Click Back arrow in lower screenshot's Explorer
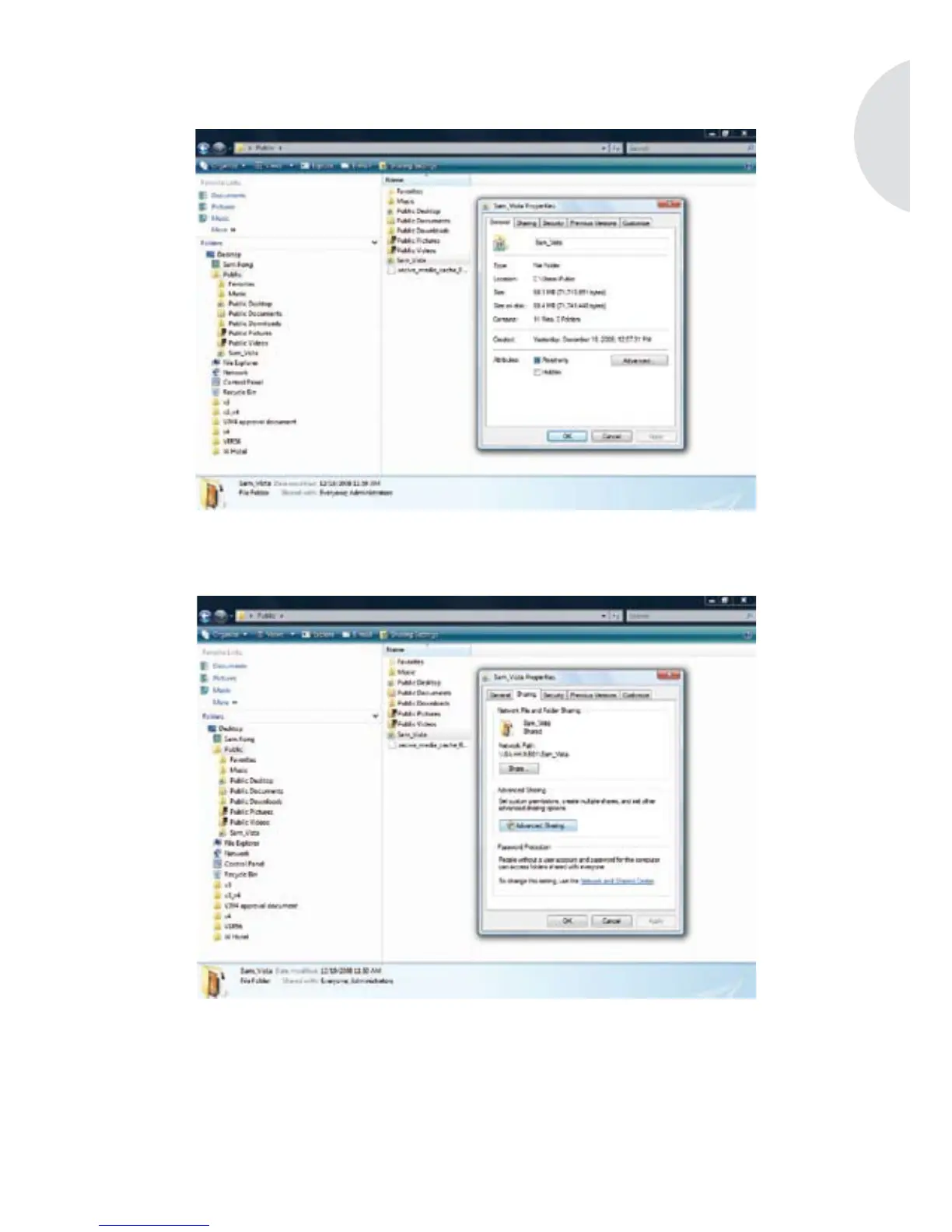 tap(205, 616)
